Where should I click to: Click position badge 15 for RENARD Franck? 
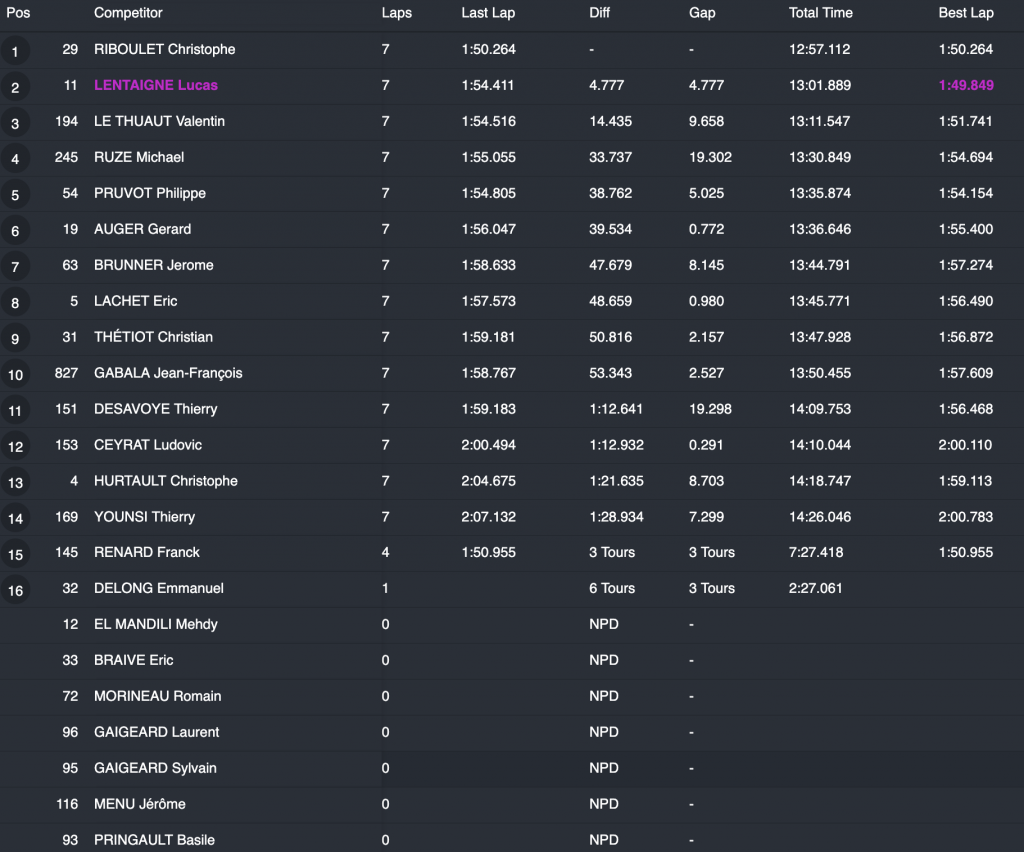coord(15,554)
